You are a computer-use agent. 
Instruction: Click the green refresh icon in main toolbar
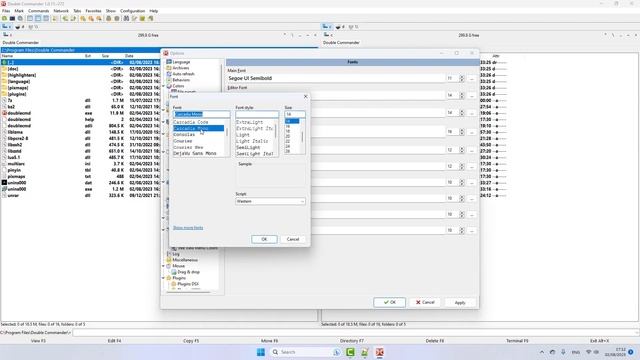[x=4, y=18]
